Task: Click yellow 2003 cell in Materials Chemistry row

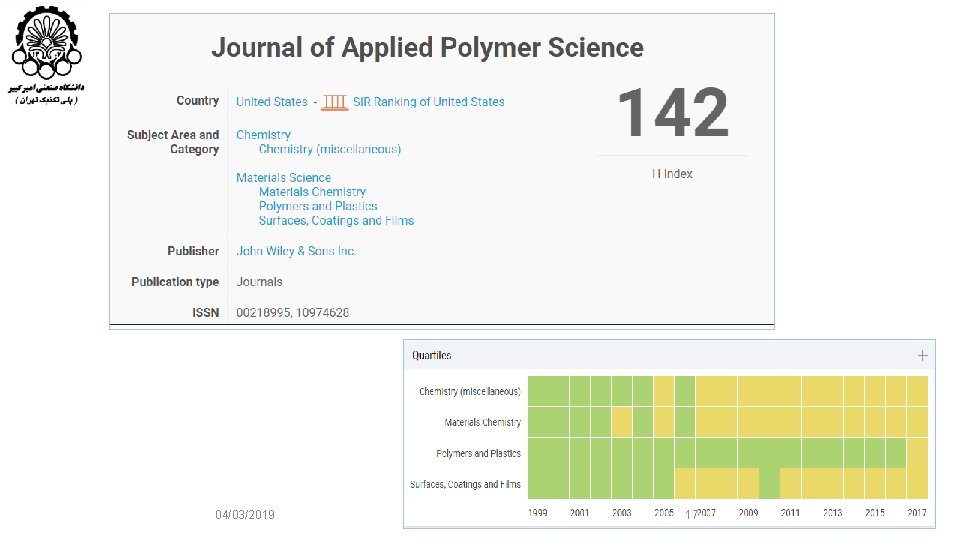Action: click(622, 422)
